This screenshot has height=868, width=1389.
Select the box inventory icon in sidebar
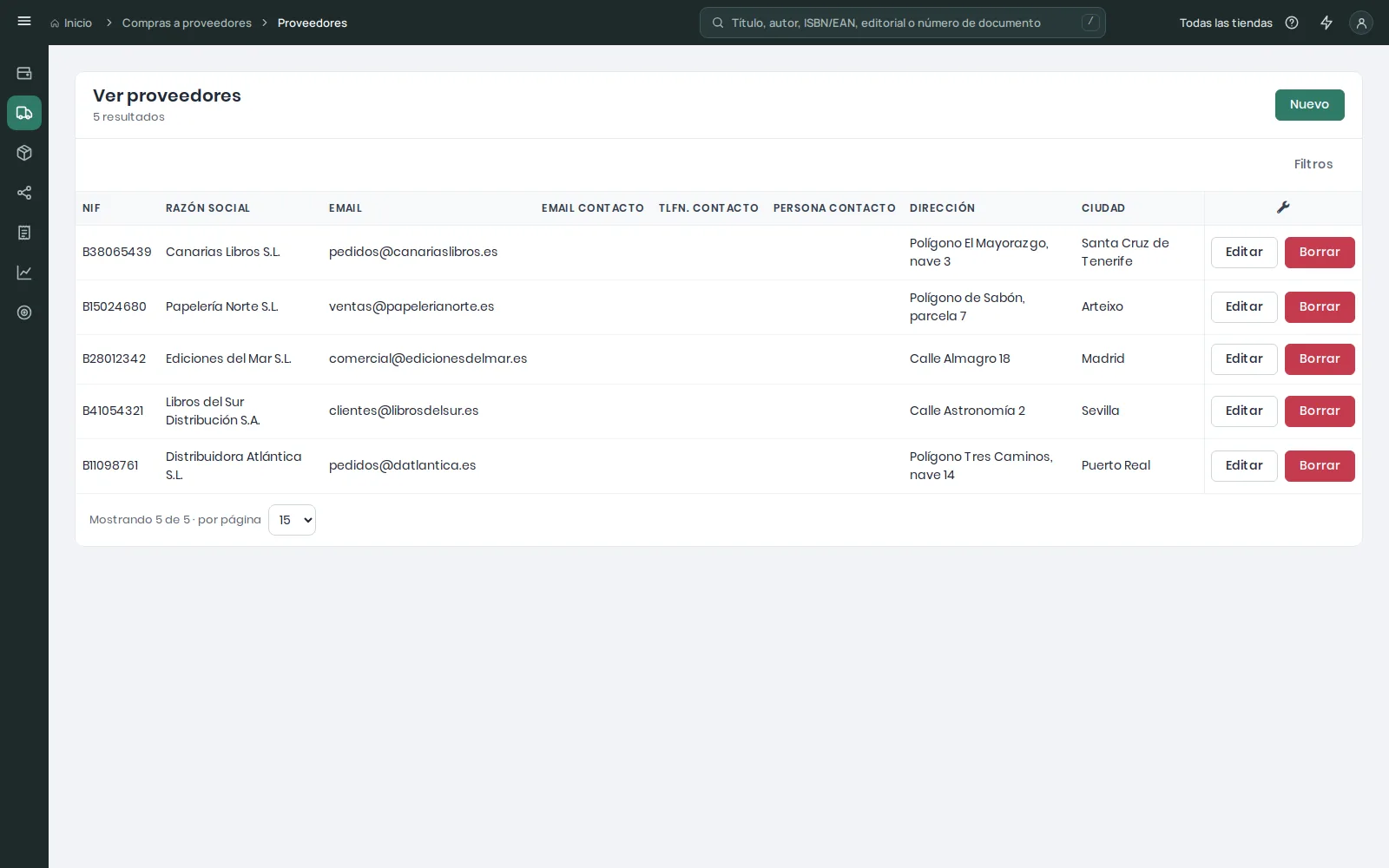click(24, 153)
